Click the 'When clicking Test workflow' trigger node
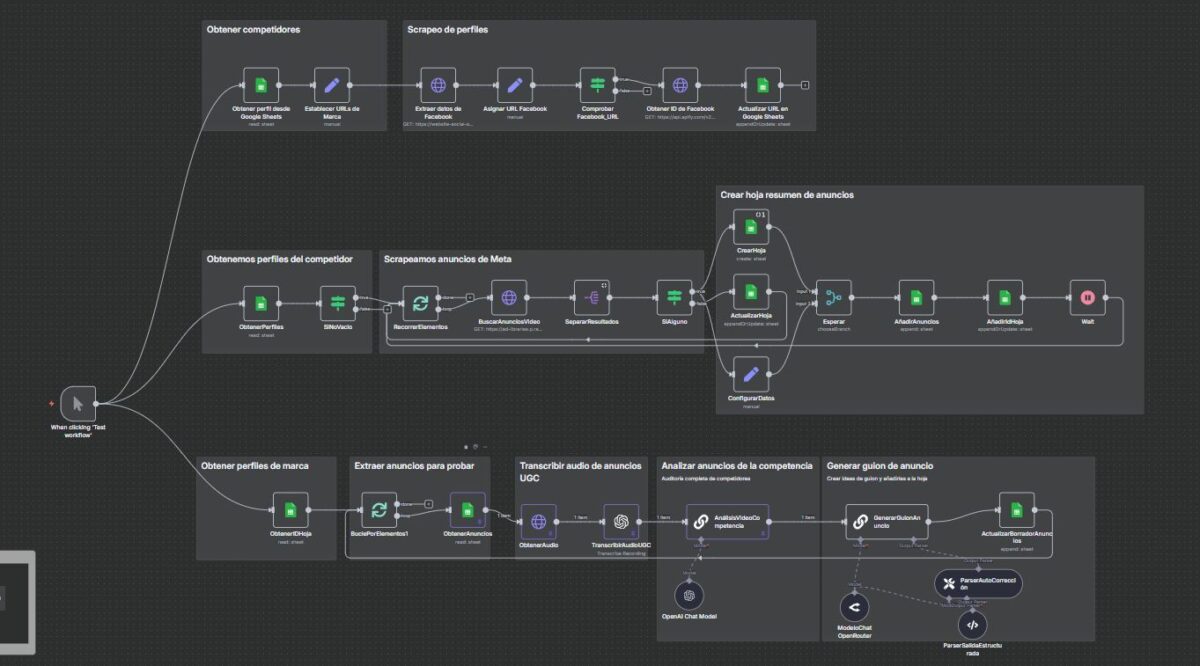 click(77, 404)
